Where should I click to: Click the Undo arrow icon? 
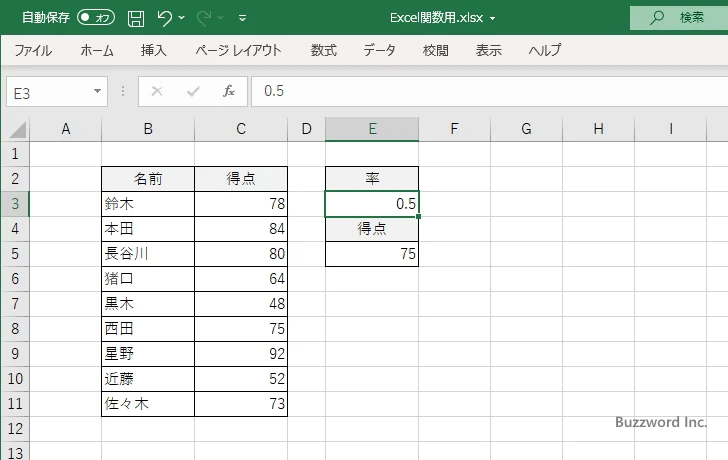(x=164, y=18)
